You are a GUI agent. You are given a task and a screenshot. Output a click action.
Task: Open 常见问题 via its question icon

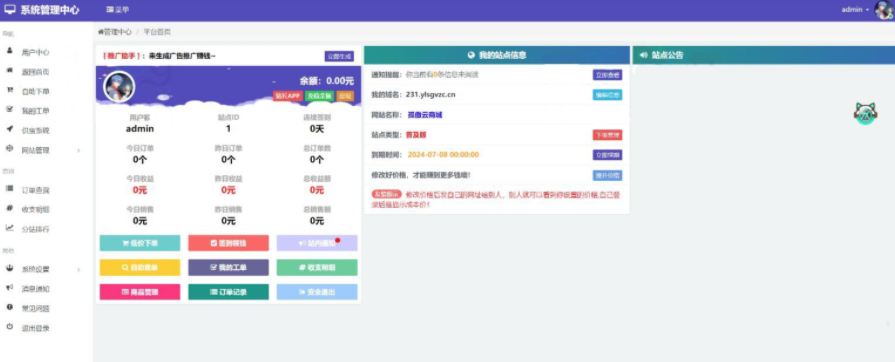(10, 307)
